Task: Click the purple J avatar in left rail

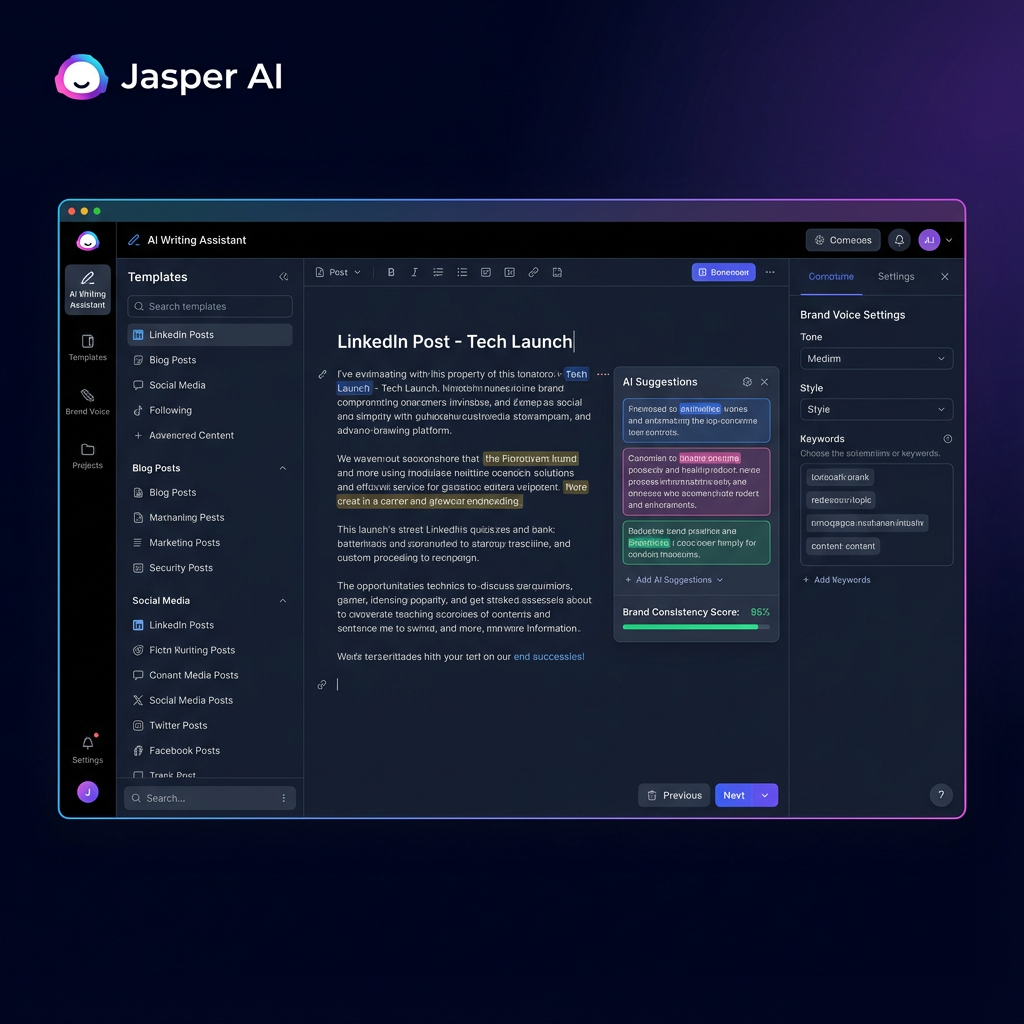Action: click(88, 792)
